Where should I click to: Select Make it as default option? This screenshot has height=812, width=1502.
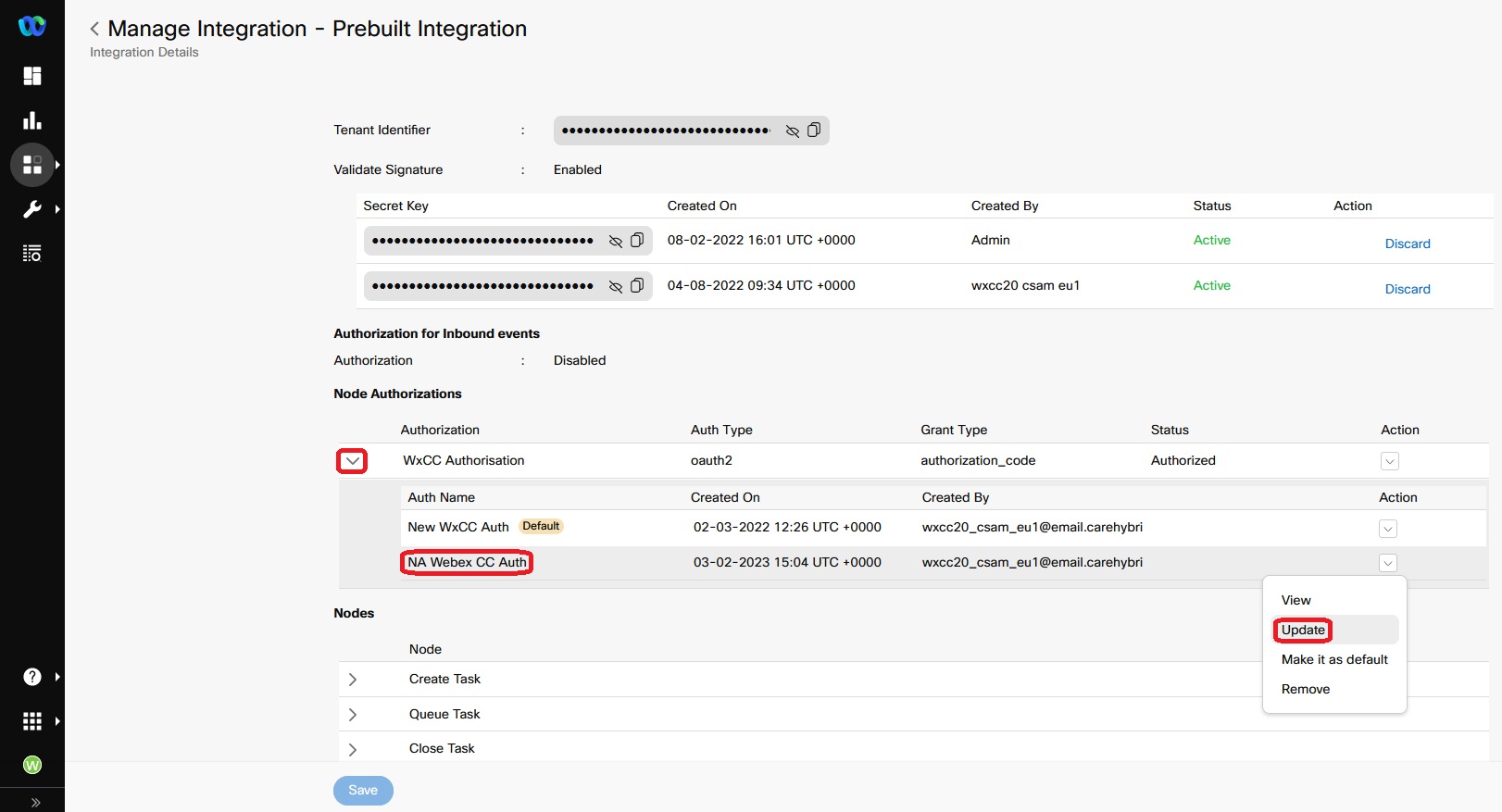click(1334, 659)
